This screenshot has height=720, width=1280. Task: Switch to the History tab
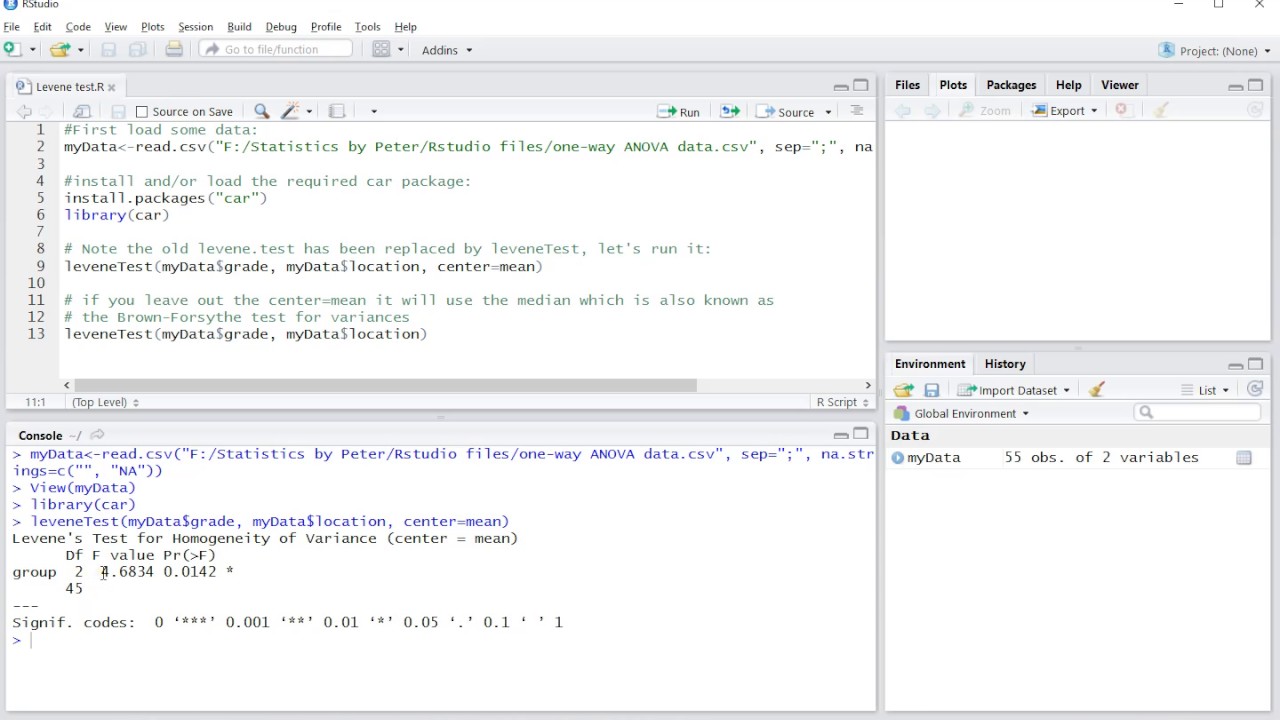point(1005,364)
